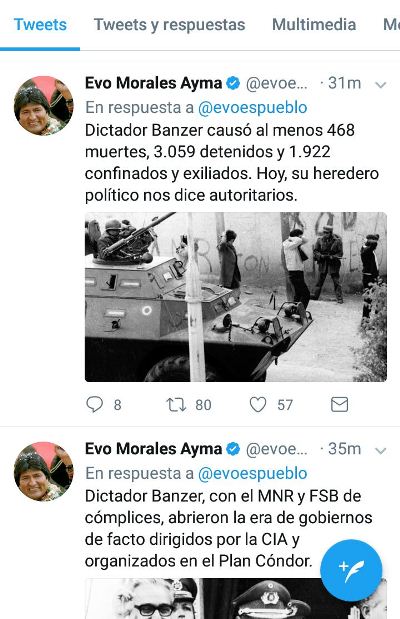The width and height of the screenshot is (400, 619).
Task: Tap the floating compose new tweet button
Action: click(x=351, y=570)
